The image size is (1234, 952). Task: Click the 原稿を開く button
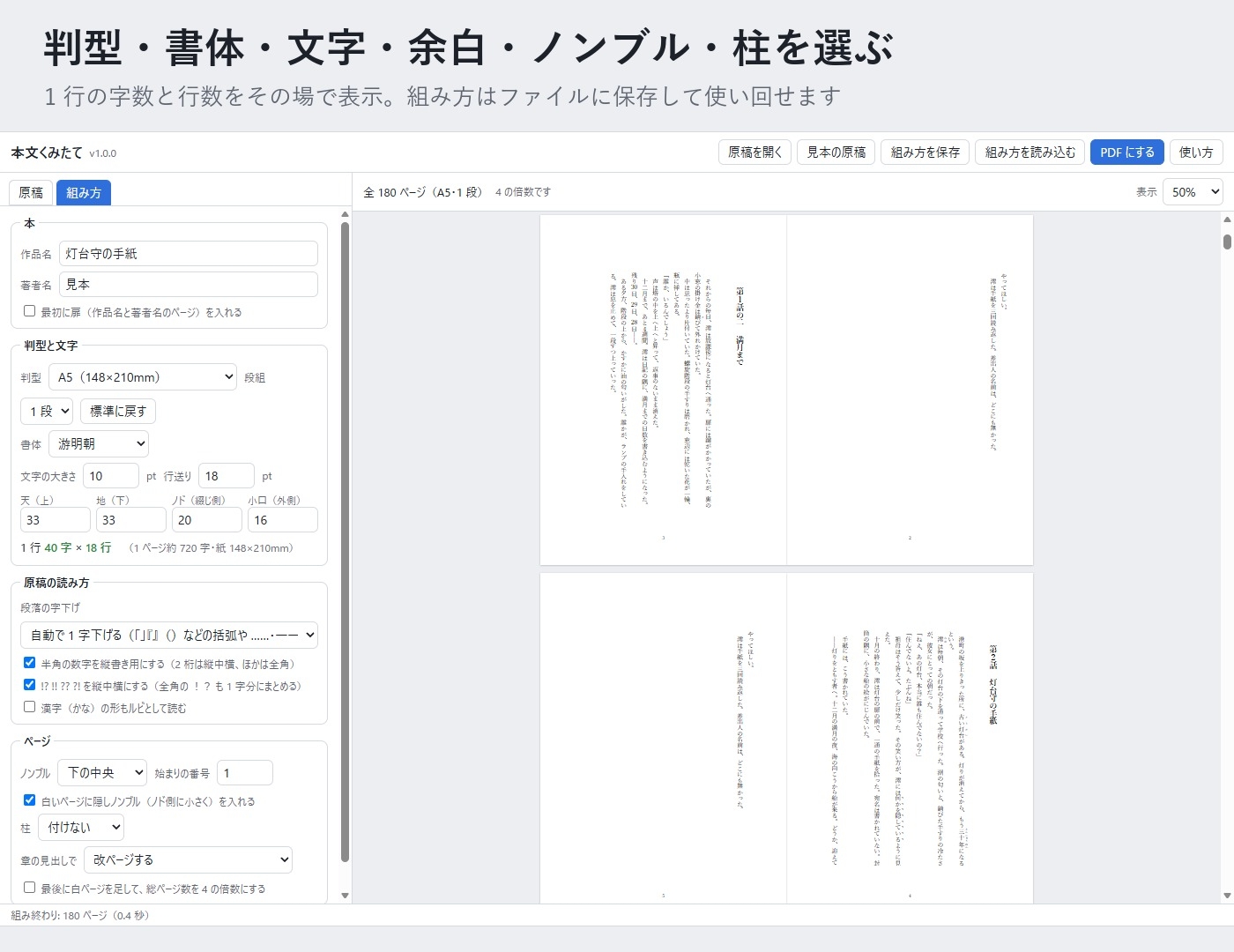click(755, 152)
